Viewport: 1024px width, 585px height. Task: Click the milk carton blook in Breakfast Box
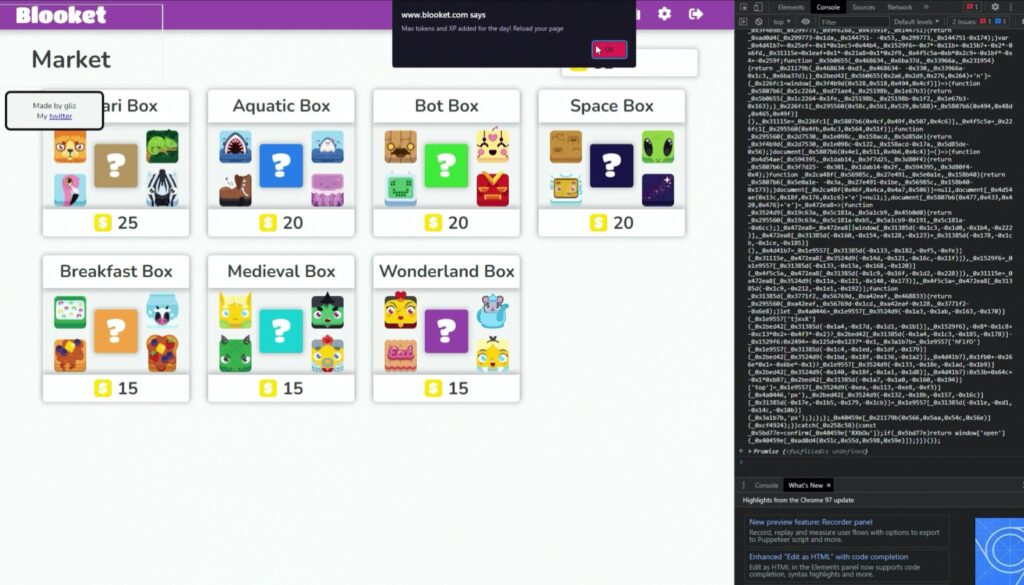point(162,311)
